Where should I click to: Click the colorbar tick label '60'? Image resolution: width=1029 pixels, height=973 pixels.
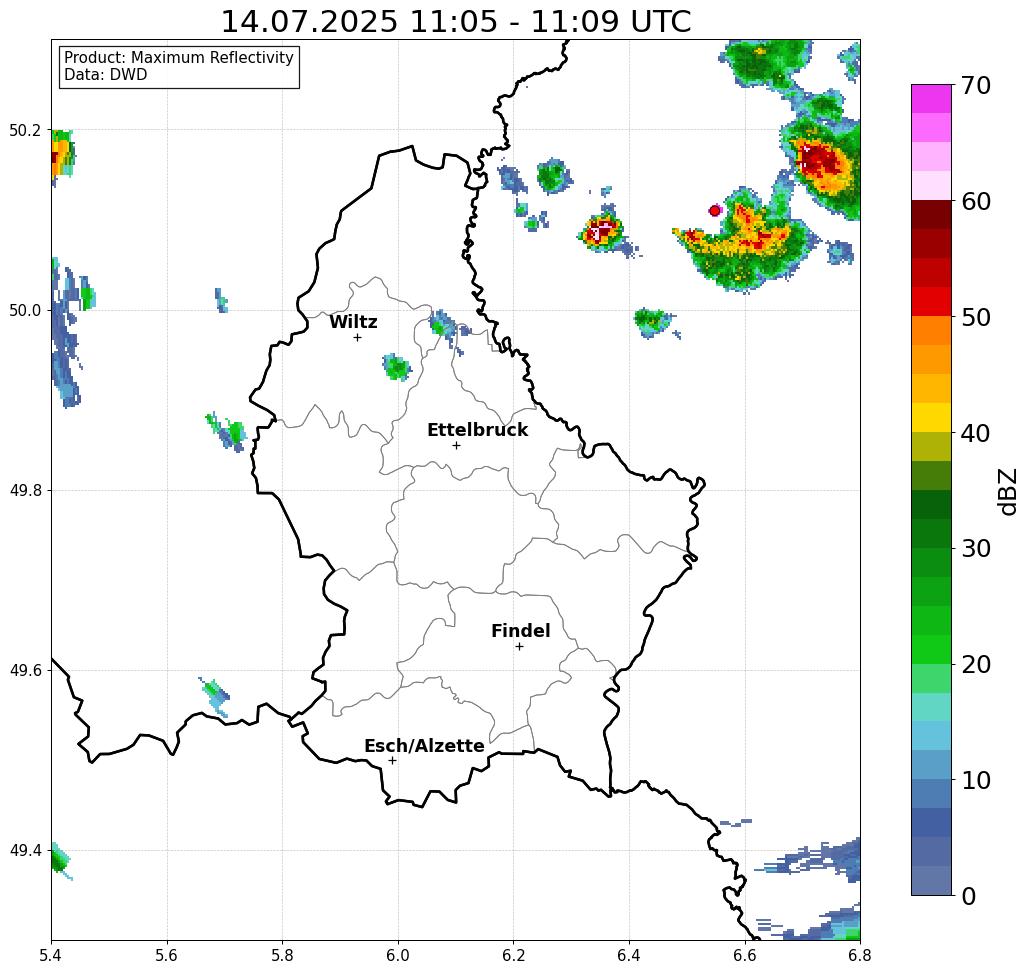point(976,201)
